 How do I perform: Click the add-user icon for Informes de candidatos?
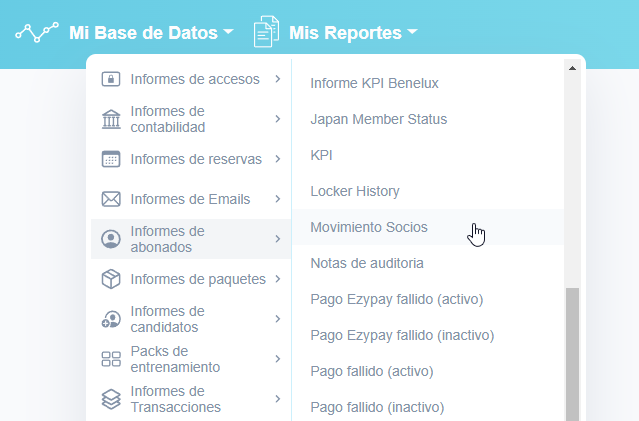point(111,319)
